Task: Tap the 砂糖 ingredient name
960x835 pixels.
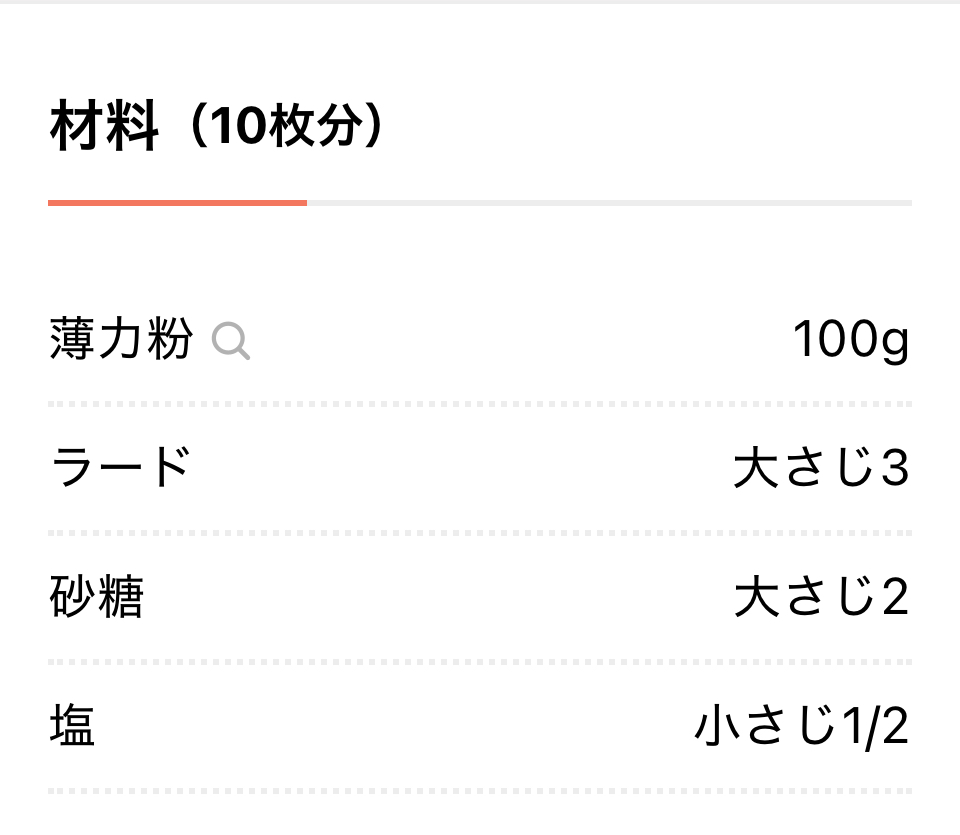Action: (x=97, y=596)
